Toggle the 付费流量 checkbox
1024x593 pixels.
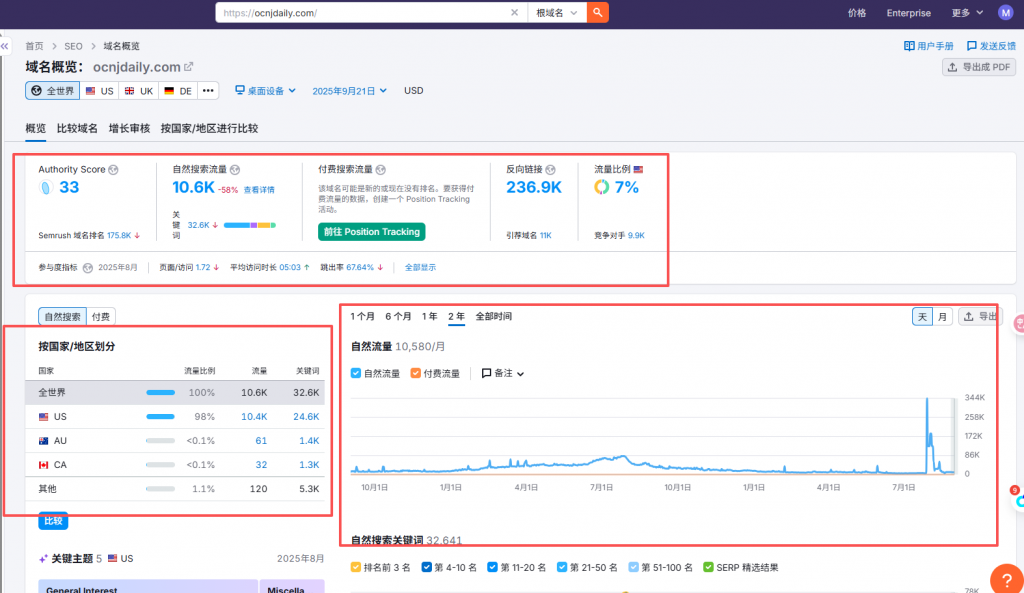click(416, 373)
